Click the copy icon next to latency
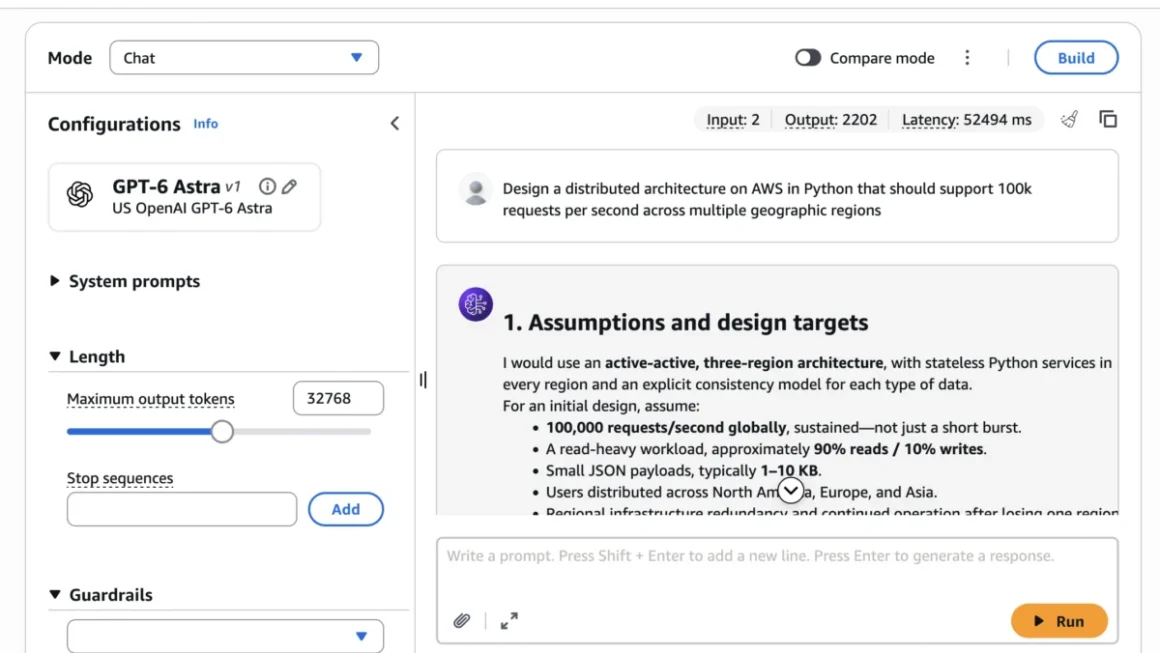The image size is (1160, 653). pos(1107,119)
